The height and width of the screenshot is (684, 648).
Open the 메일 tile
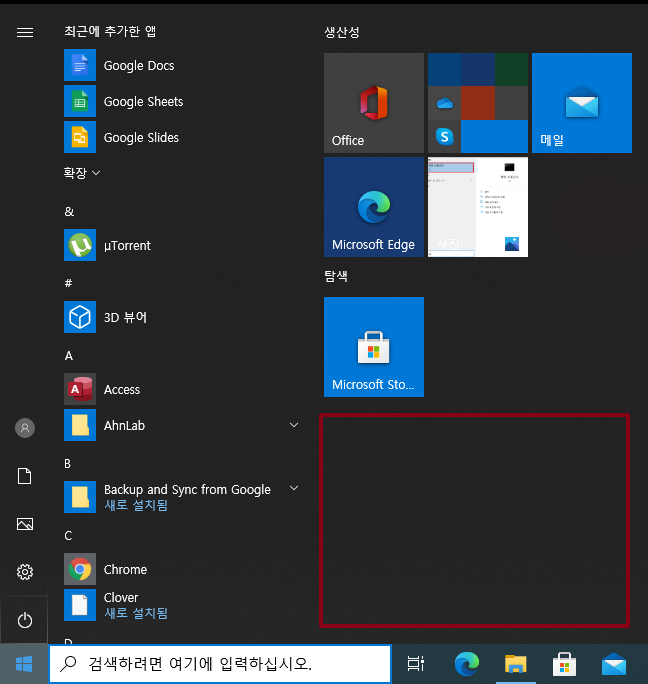coord(582,103)
